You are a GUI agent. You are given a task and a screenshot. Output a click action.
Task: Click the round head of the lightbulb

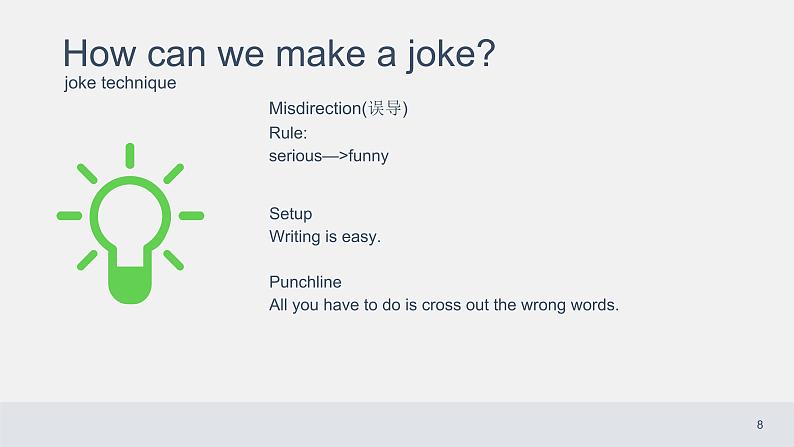tap(130, 215)
